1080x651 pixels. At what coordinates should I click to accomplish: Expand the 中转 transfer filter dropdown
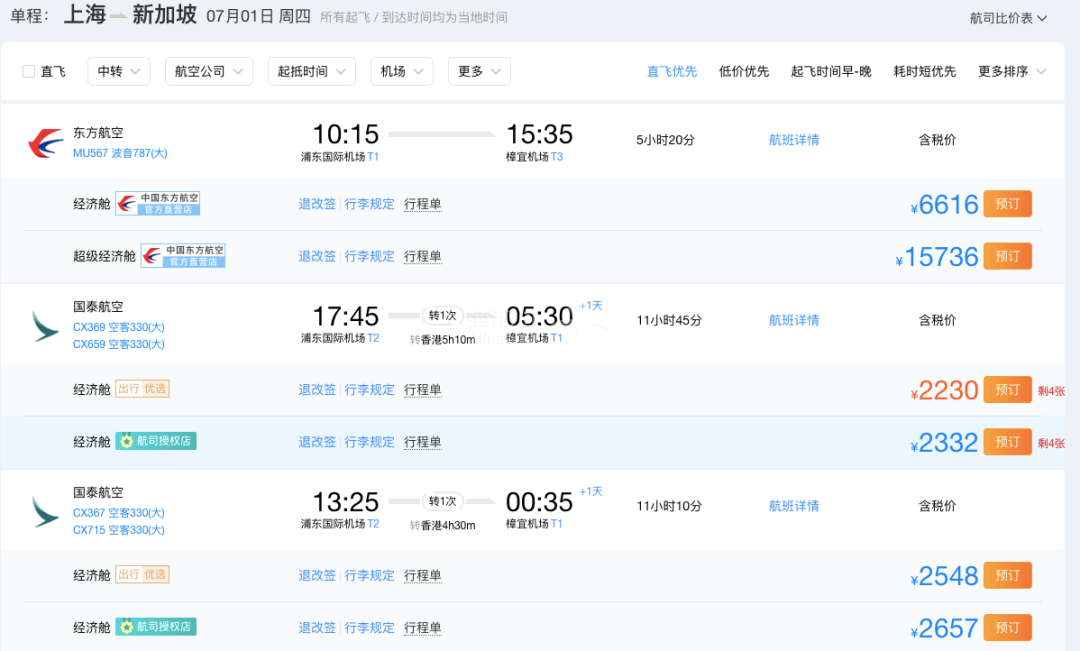click(x=119, y=71)
